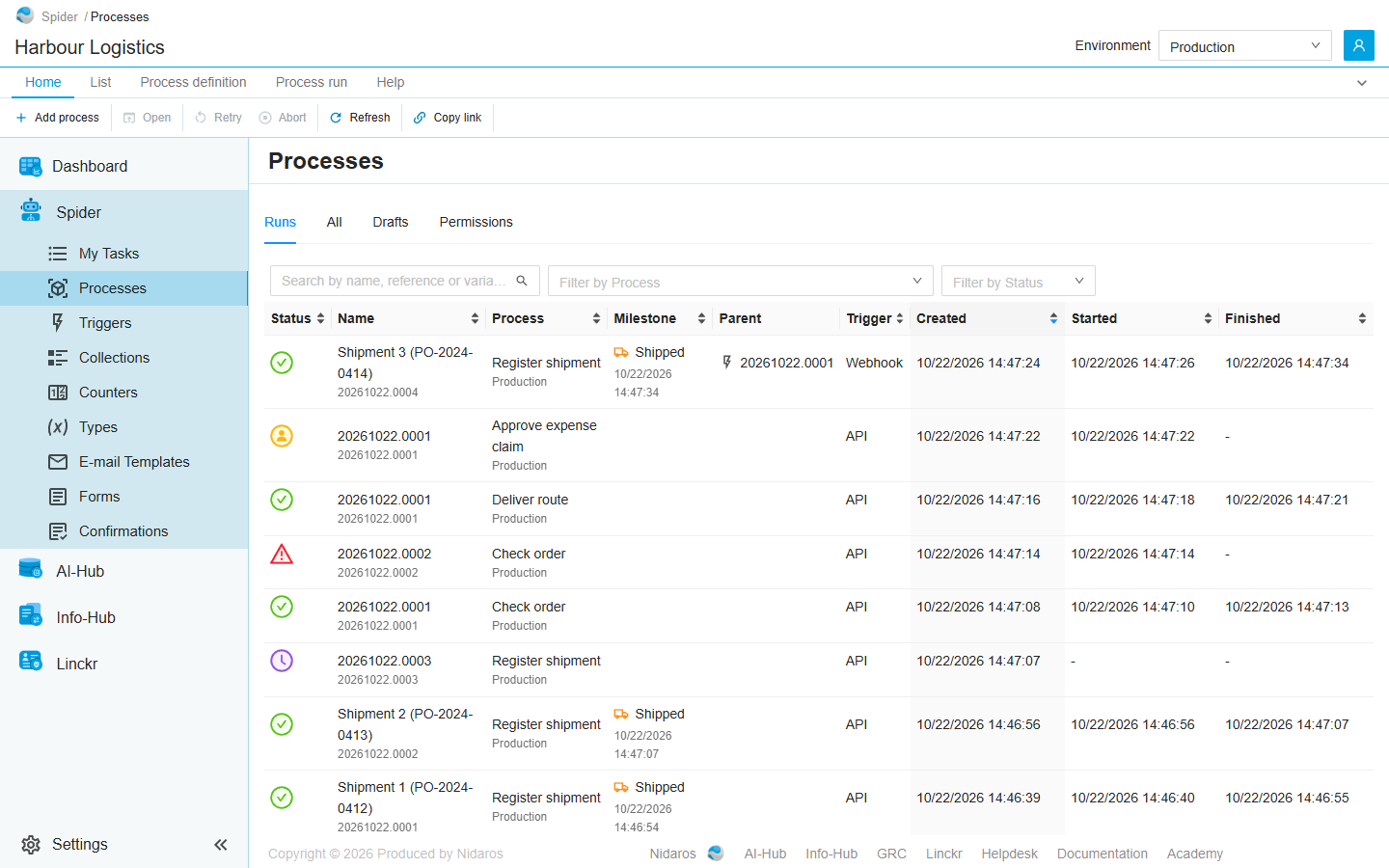Select the Runs tab
The width and height of the screenshot is (1389, 868).
[x=280, y=222]
